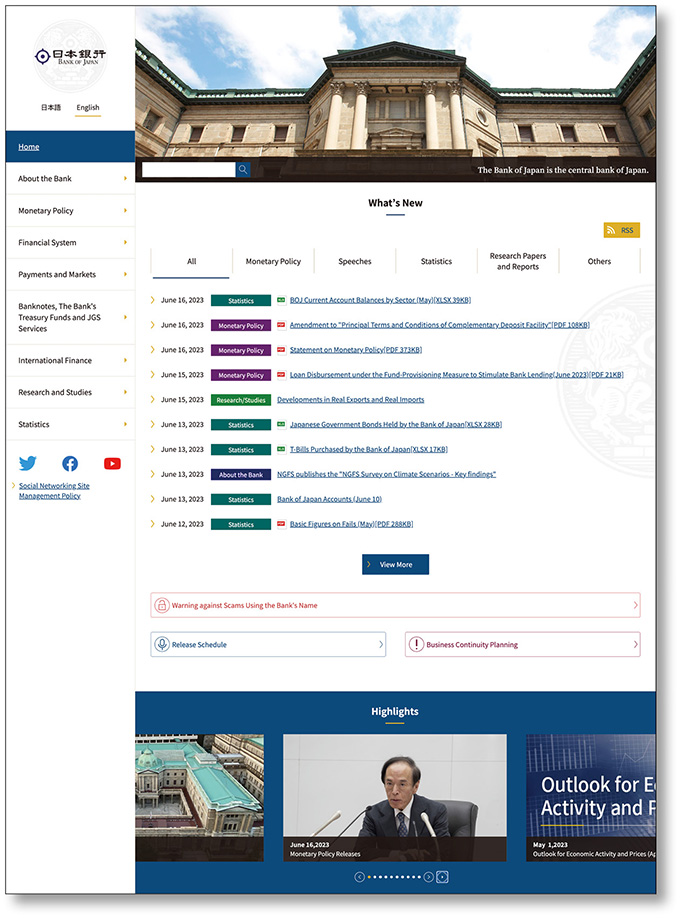
Task: Open Social Networking Site Management Policy
Action: point(54,491)
